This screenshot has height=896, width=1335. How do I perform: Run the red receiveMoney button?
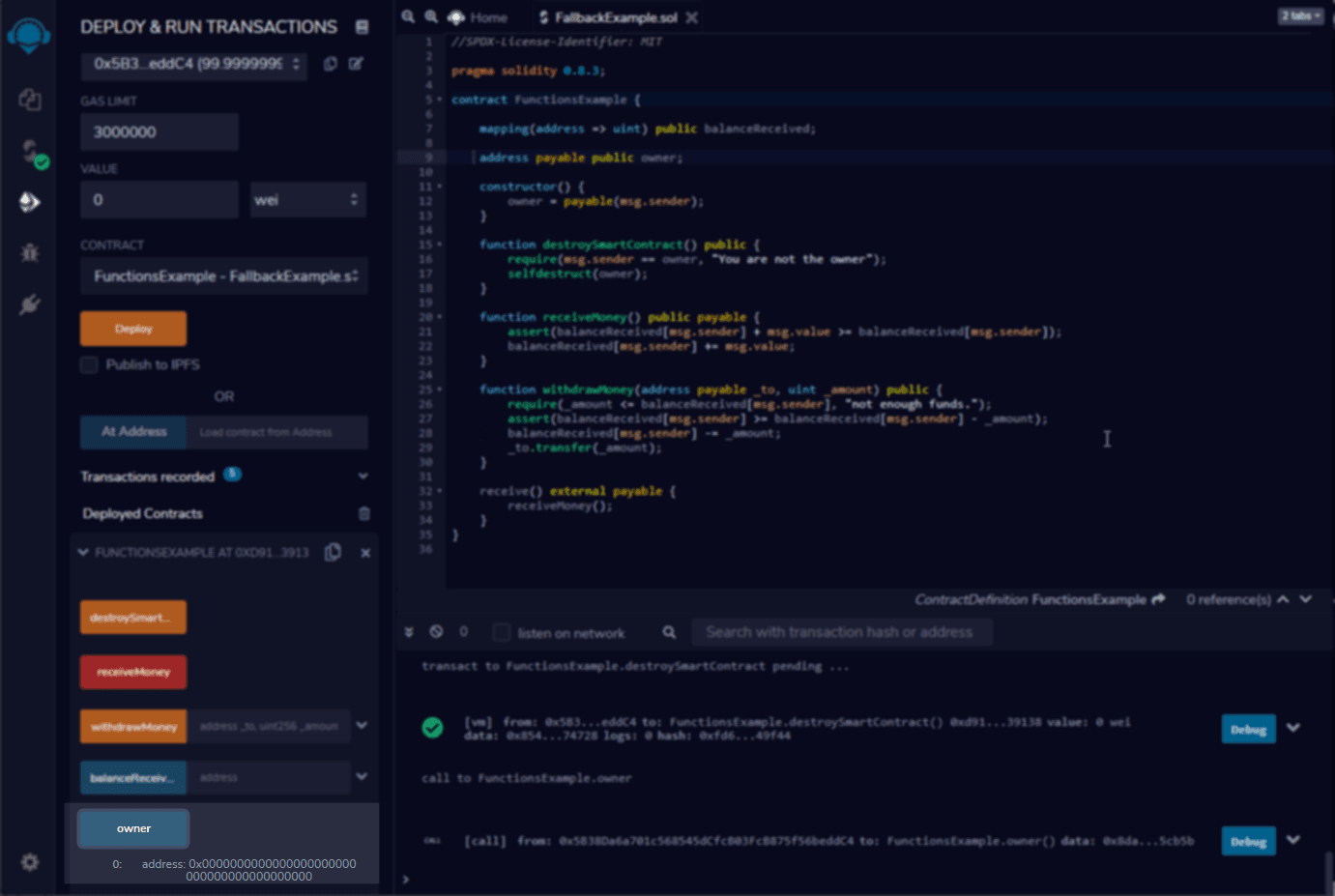(x=133, y=672)
